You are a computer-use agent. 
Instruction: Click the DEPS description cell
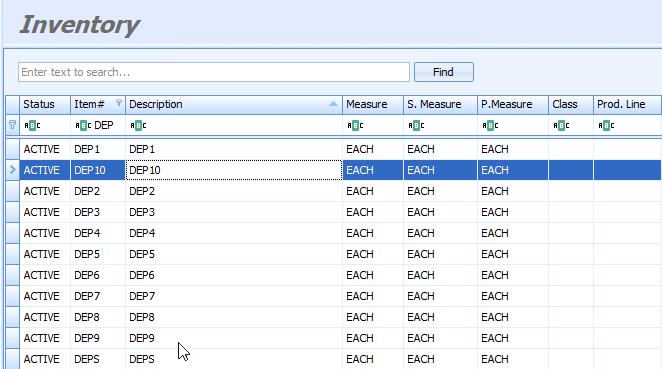pyautogui.click(x=234, y=359)
